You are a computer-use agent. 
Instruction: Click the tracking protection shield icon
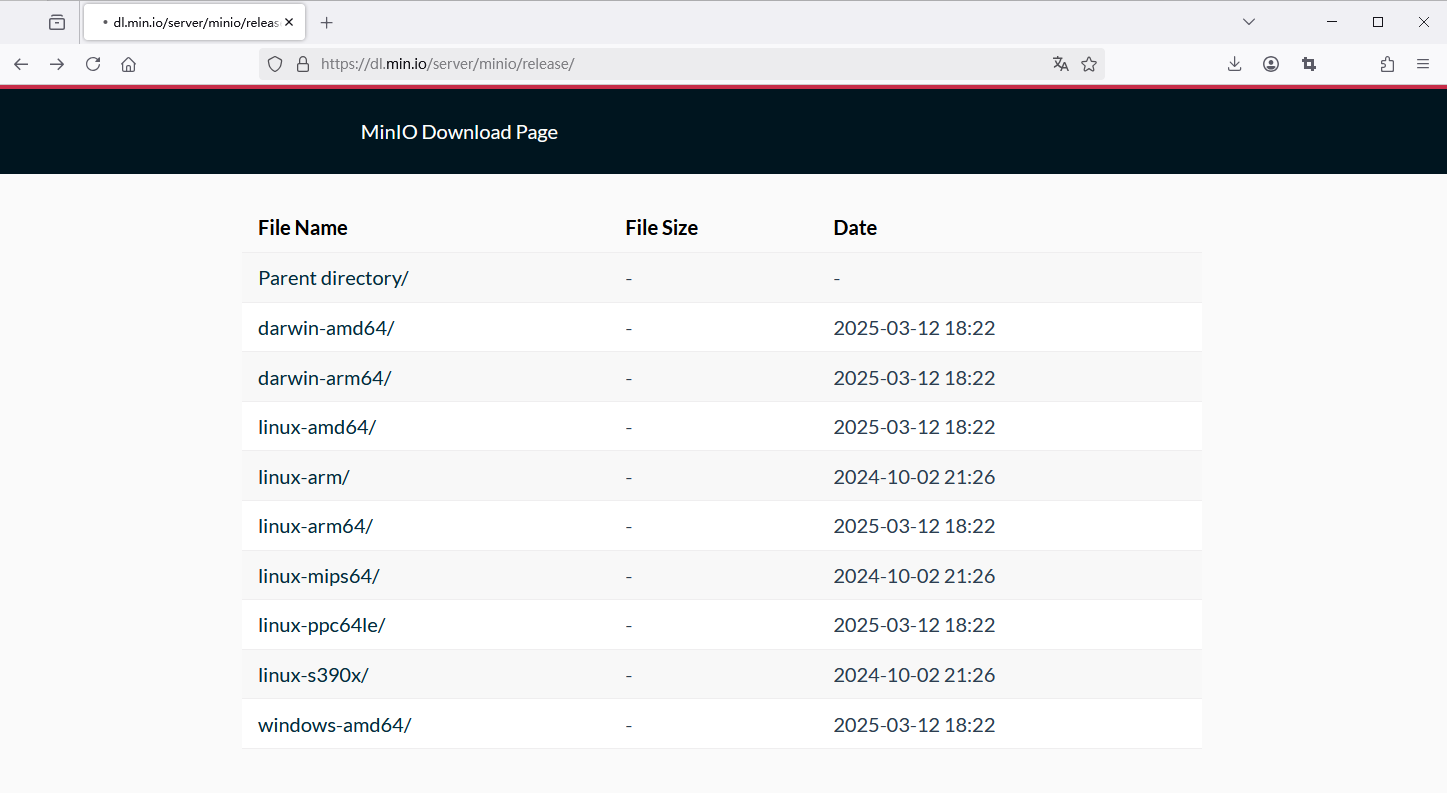275,64
